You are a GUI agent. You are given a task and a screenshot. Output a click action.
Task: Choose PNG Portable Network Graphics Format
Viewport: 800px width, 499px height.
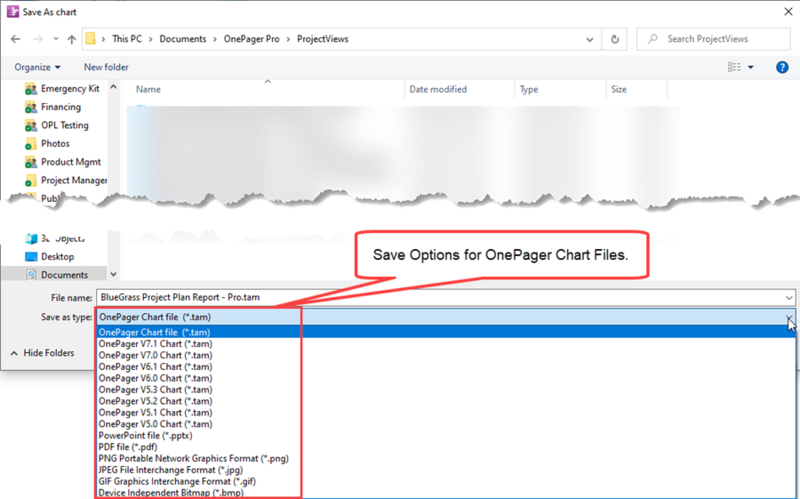[193, 459]
